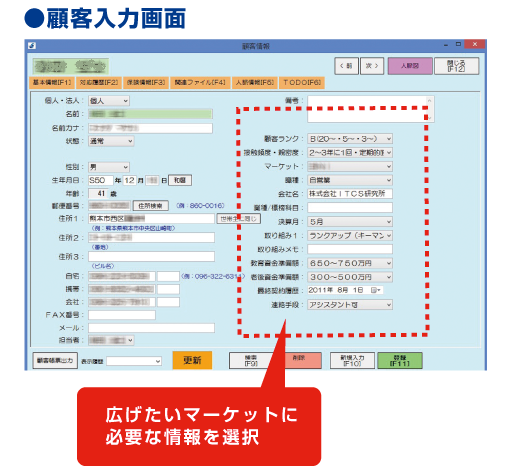Image resolution: width=521 pixels, height=473 pixels.
Task: Click the 検索[F9] button
Action: (x=251, y=361)
